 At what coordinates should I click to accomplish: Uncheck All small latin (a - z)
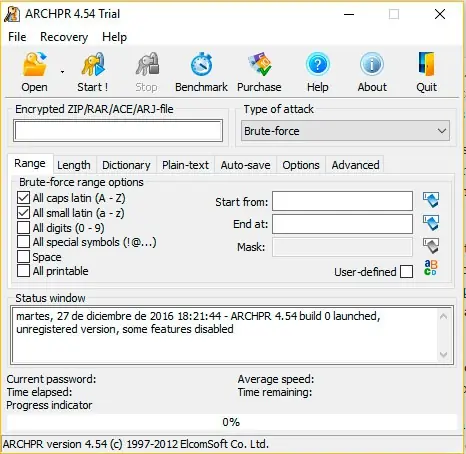click(23, 213)
